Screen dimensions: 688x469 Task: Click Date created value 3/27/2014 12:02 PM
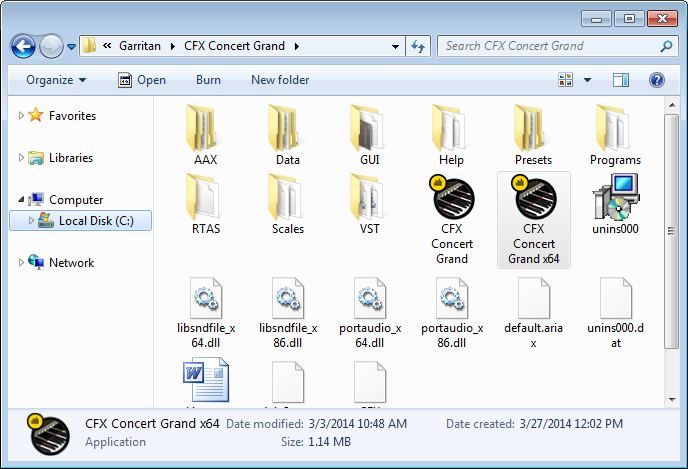tap(571, 424)
